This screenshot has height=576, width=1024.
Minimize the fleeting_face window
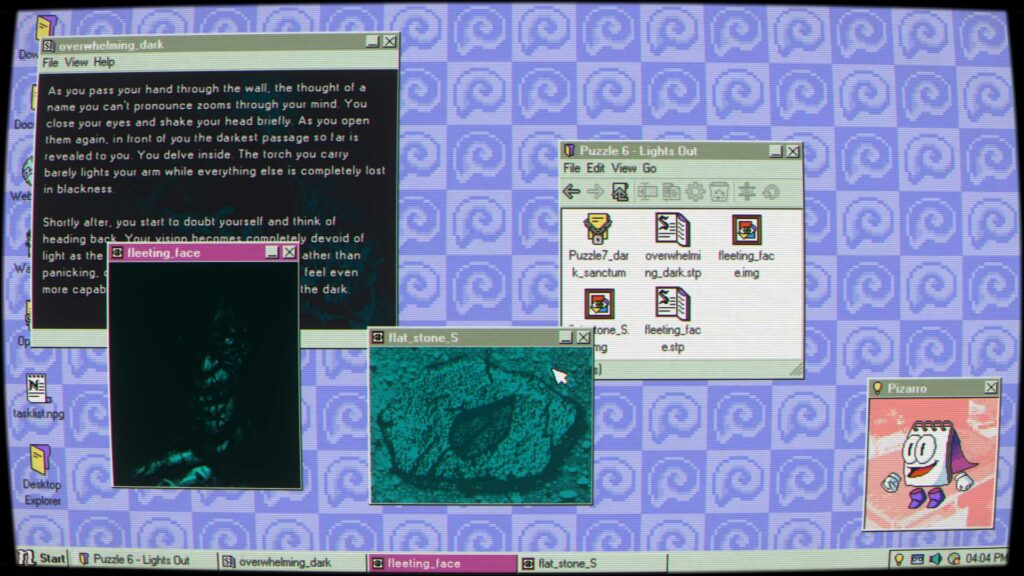pyautogui.click(x=272, y=253)
